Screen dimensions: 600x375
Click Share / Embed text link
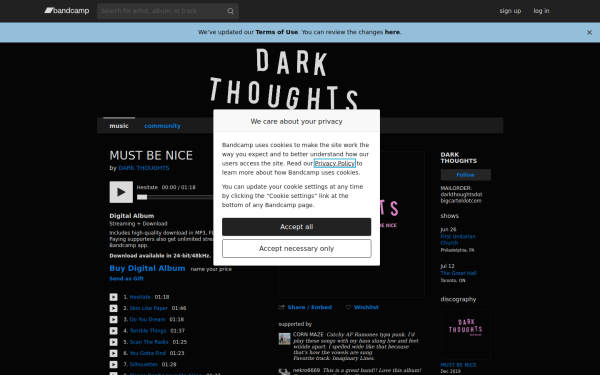pos(310,307)
